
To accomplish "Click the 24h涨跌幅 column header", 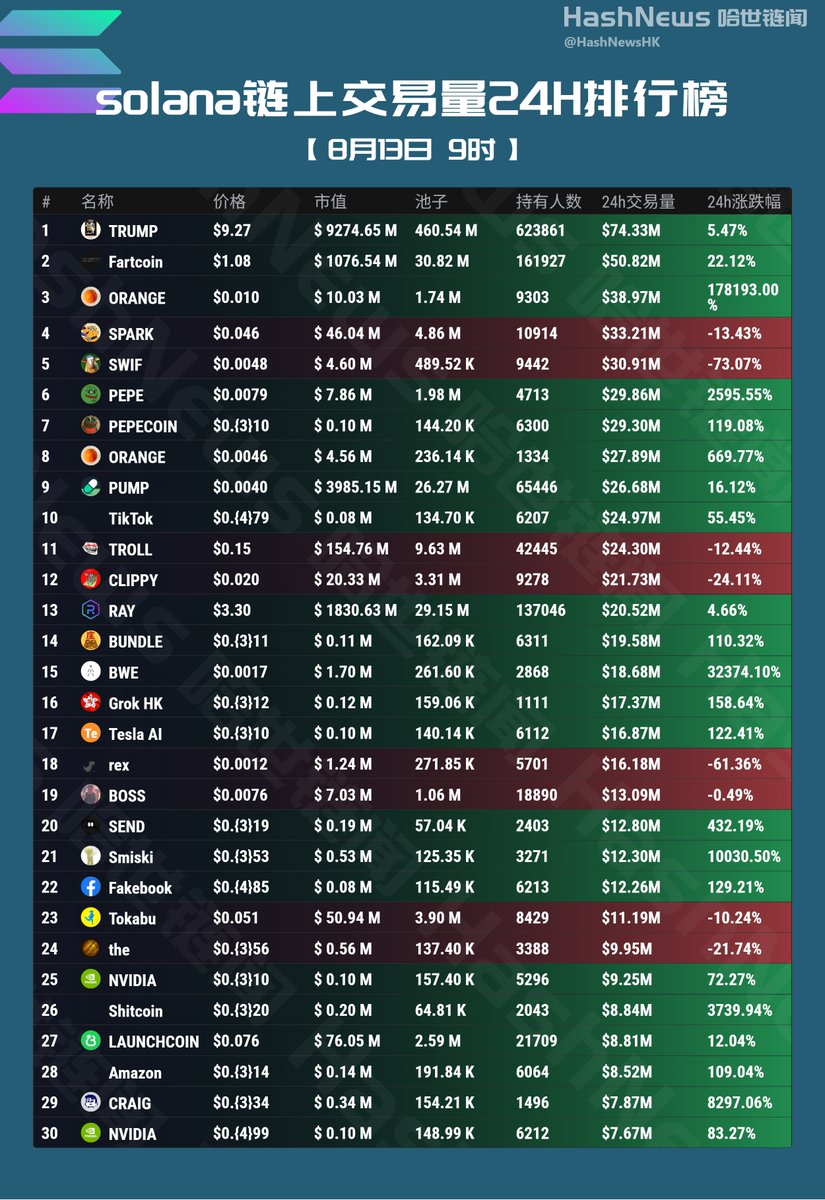I will 743,201.
